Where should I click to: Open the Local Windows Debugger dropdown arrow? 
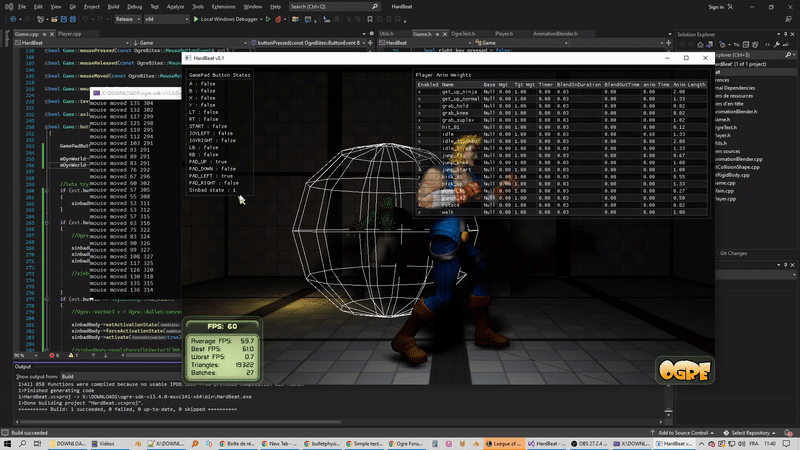(x=261, y=19)
